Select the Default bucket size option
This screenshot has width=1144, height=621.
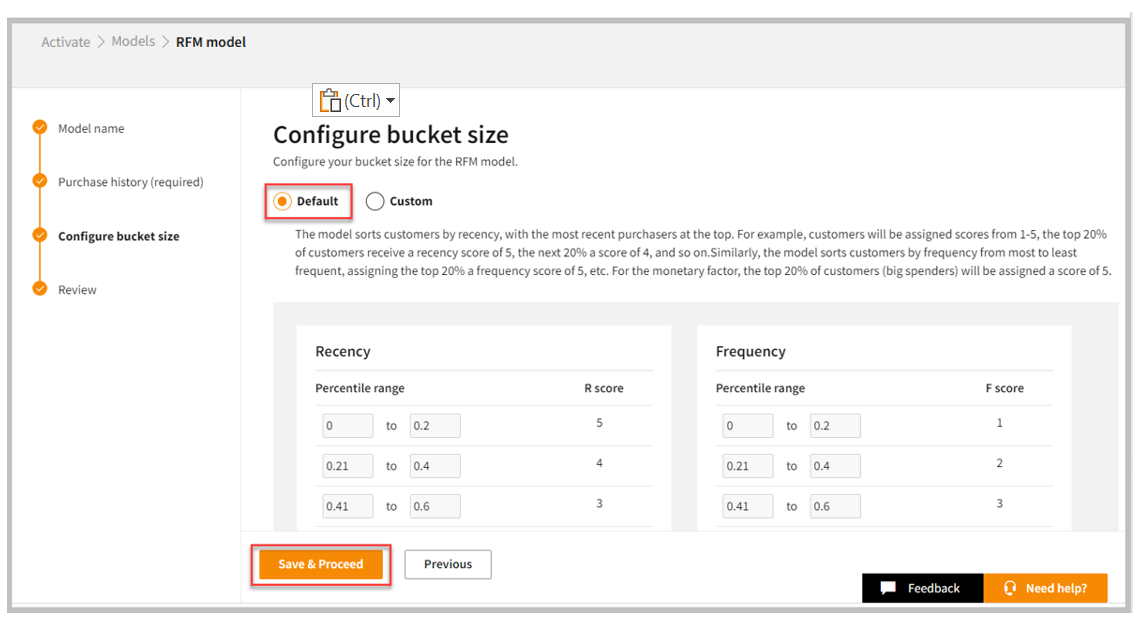click(x=283, y=201)
